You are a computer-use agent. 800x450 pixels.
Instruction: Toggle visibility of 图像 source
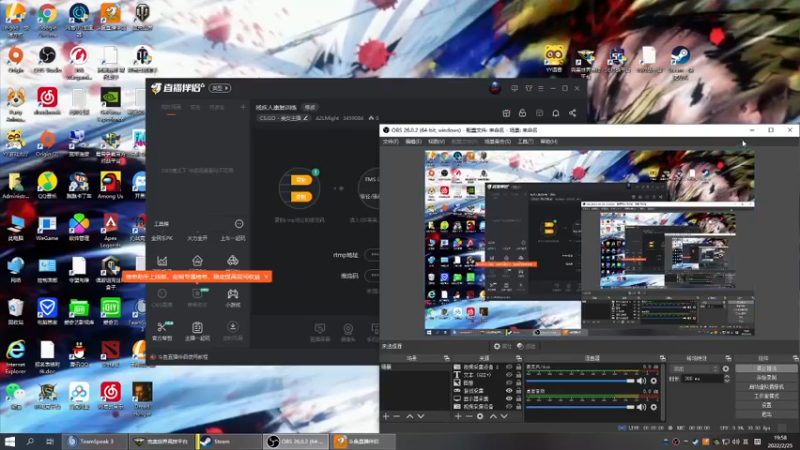[x=509, y=383]
